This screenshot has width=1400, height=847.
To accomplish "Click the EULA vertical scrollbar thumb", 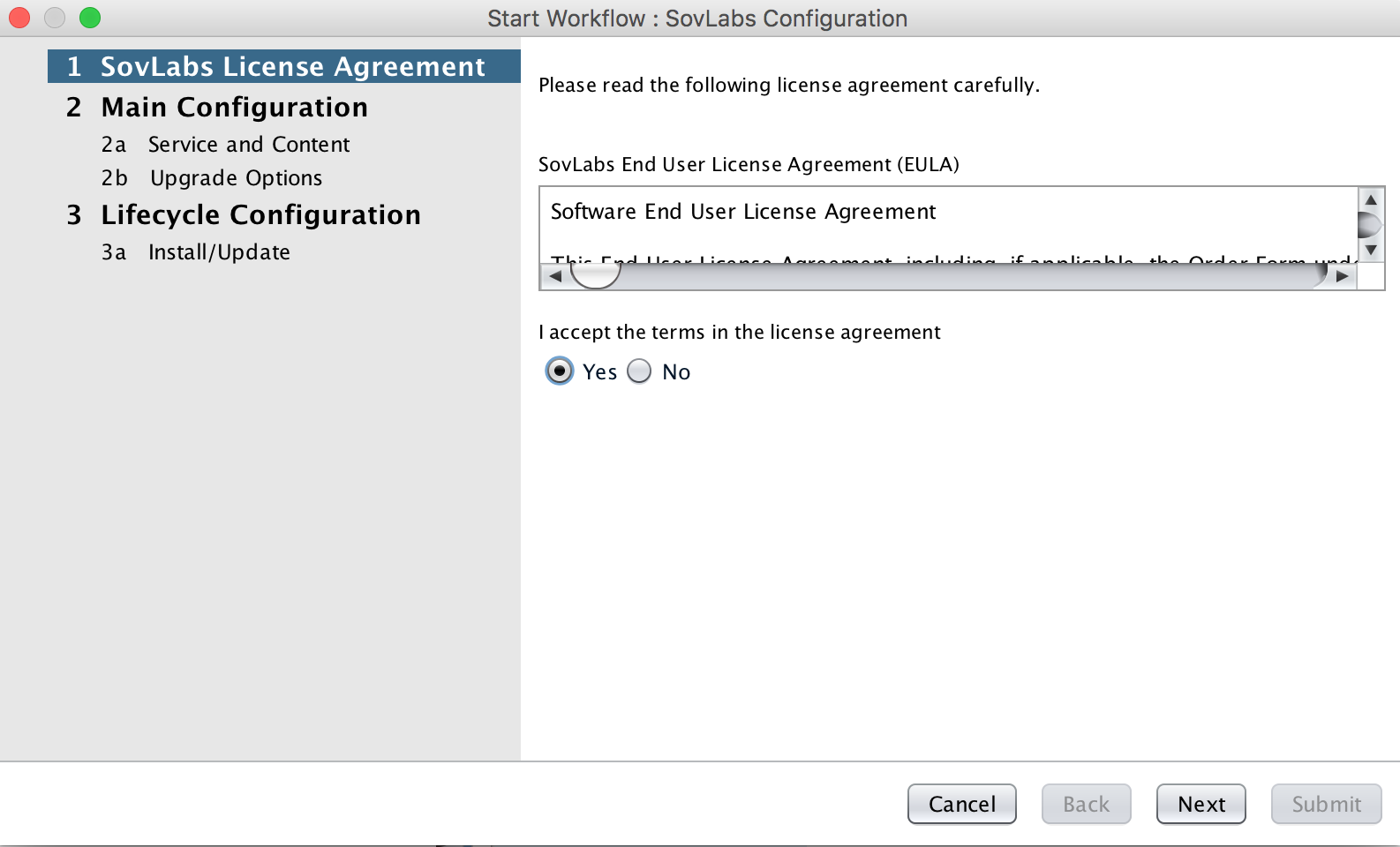I will point(1370,224).
